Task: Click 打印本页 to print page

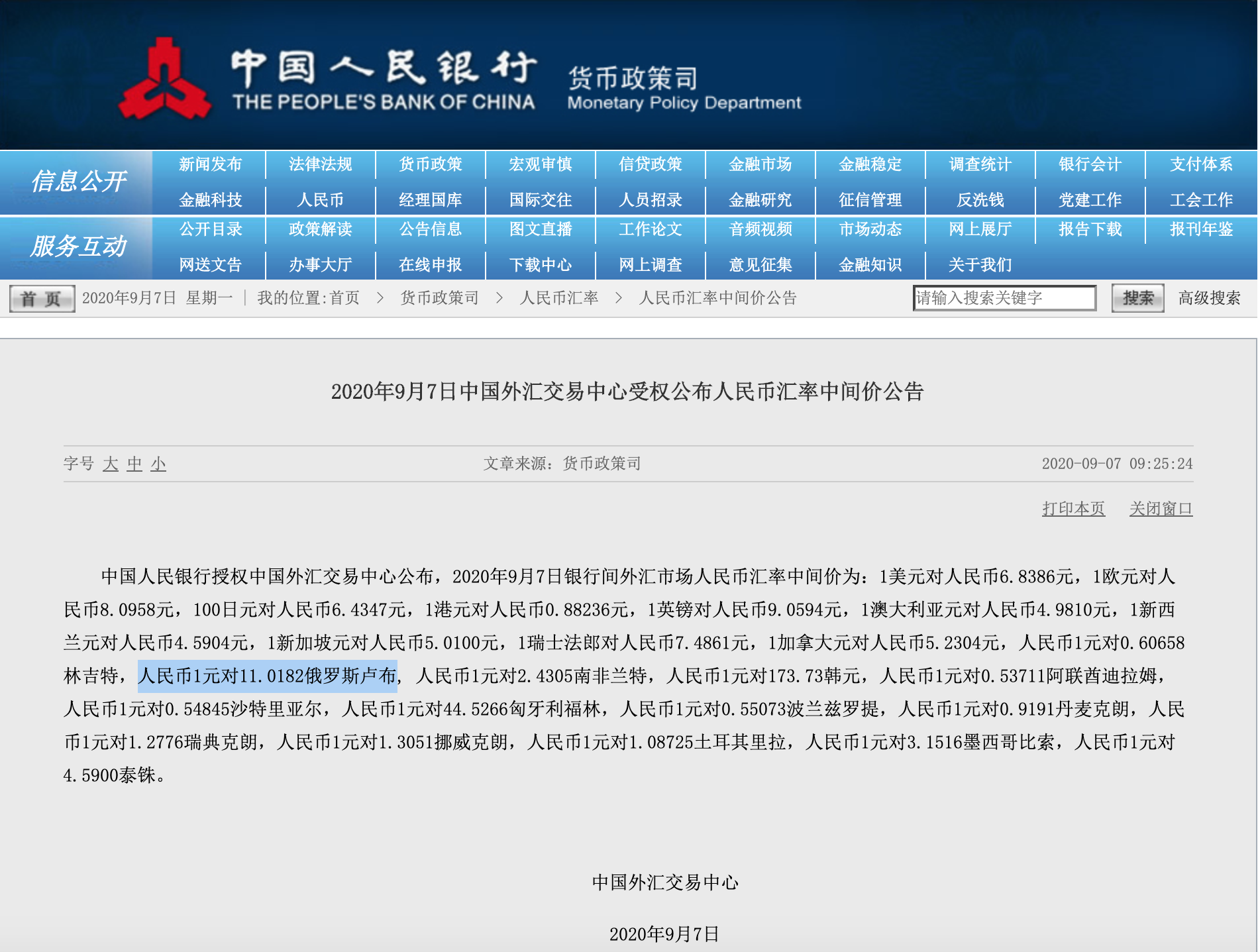Action: pos(1073,509)
